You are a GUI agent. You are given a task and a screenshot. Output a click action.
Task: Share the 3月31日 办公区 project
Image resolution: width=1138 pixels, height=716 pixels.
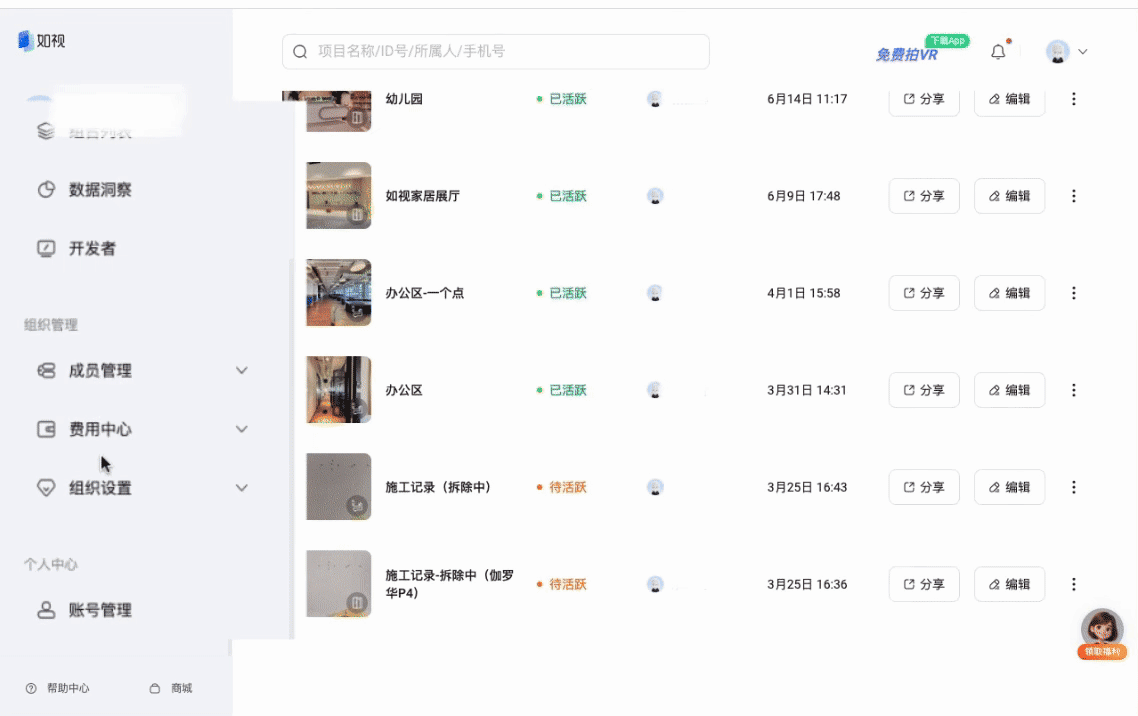coord(924,390)
